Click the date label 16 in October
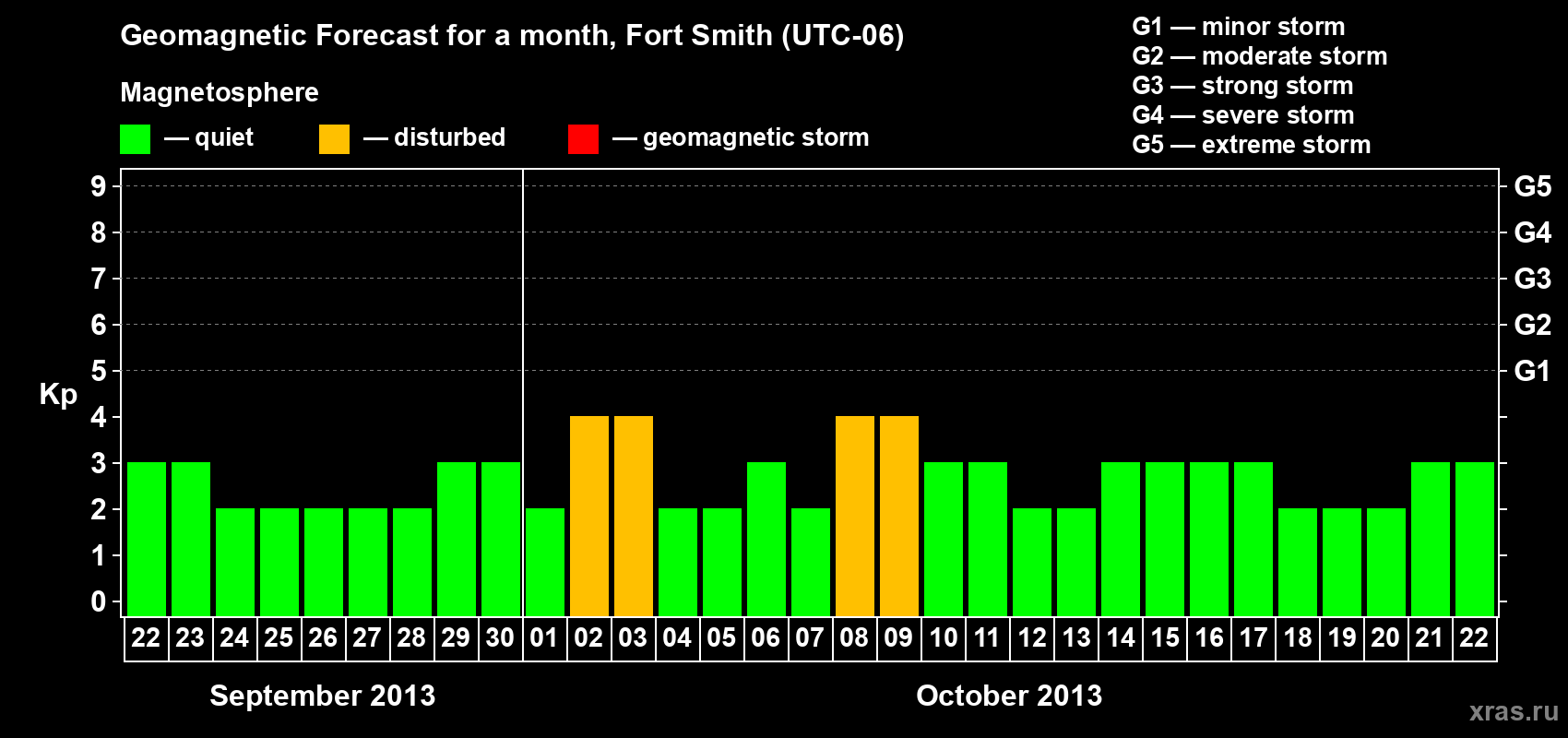Viewport: 1568px width, 738px height. [1208, 637]
